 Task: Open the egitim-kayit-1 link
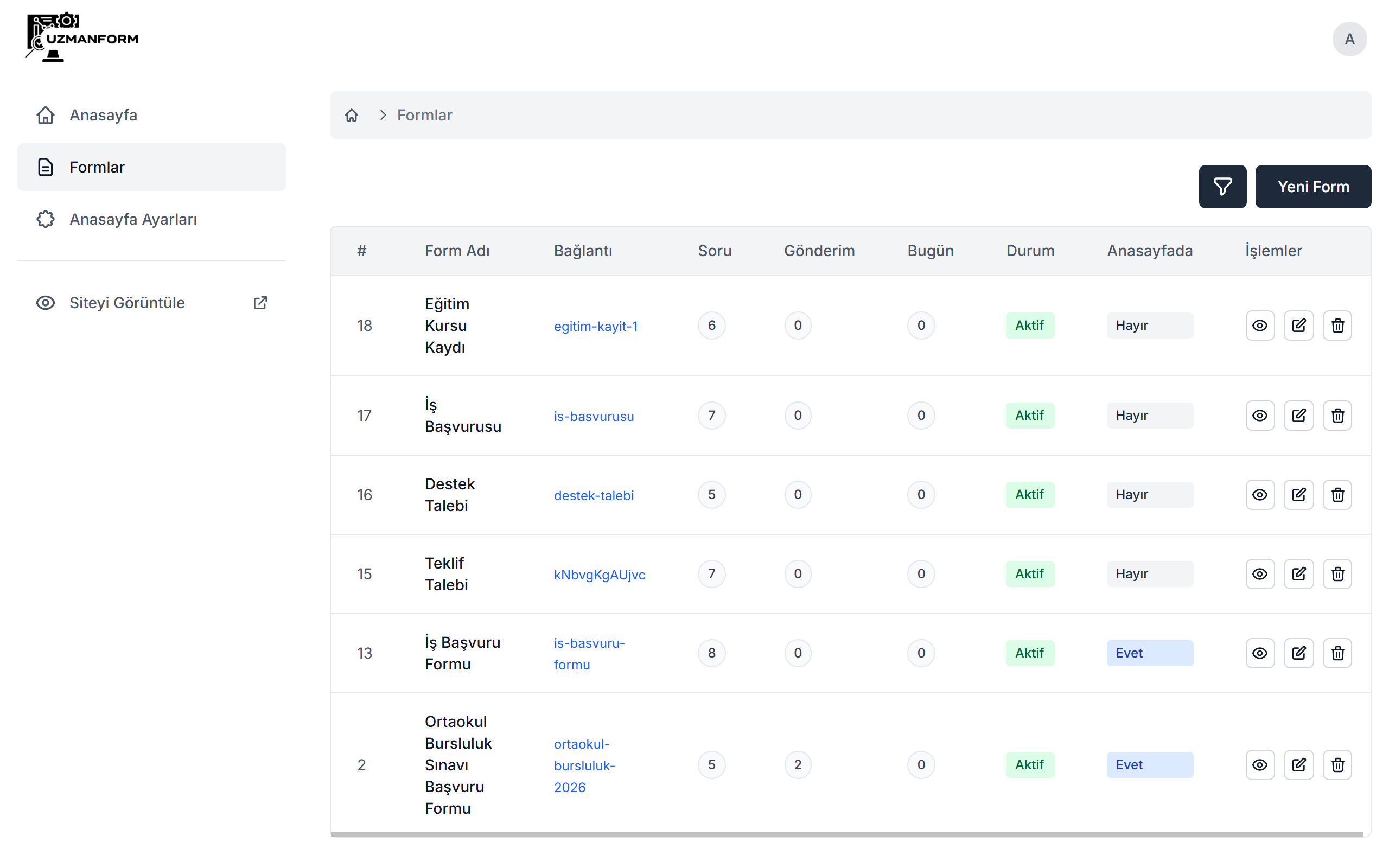[x=595, y=326]
